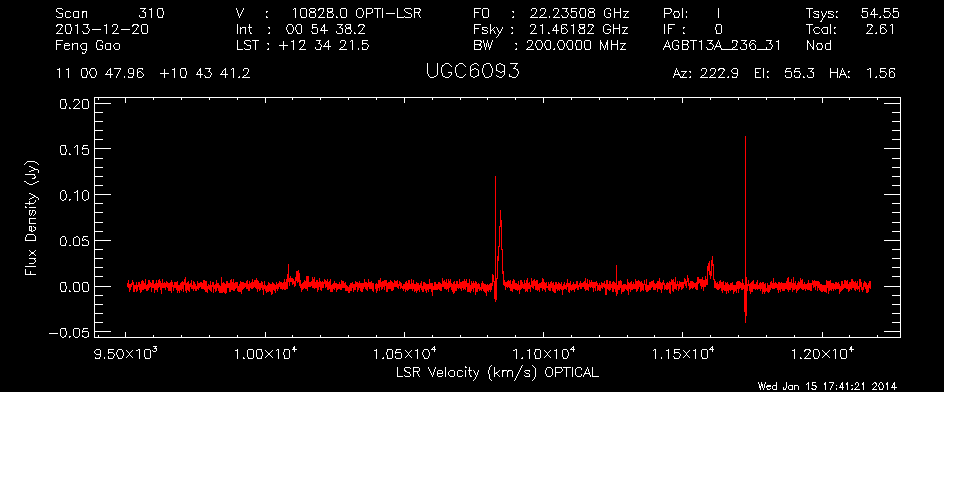Click the 9.50×10³ velocity tick label
962x490 pixels.
126,354
